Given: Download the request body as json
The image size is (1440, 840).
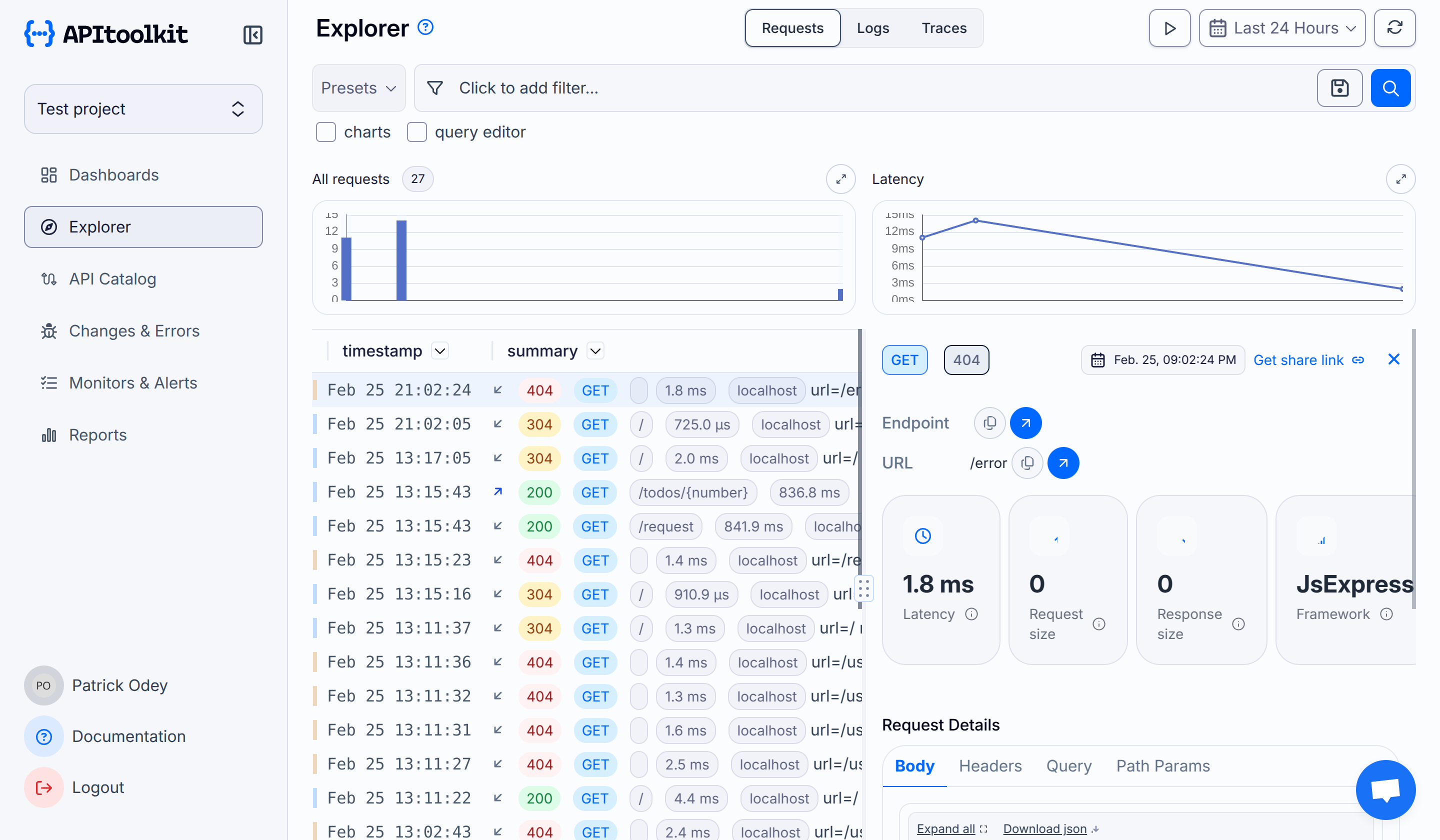Looking at the screenshot, I should pyautogui.click(x=1044, y=828).
